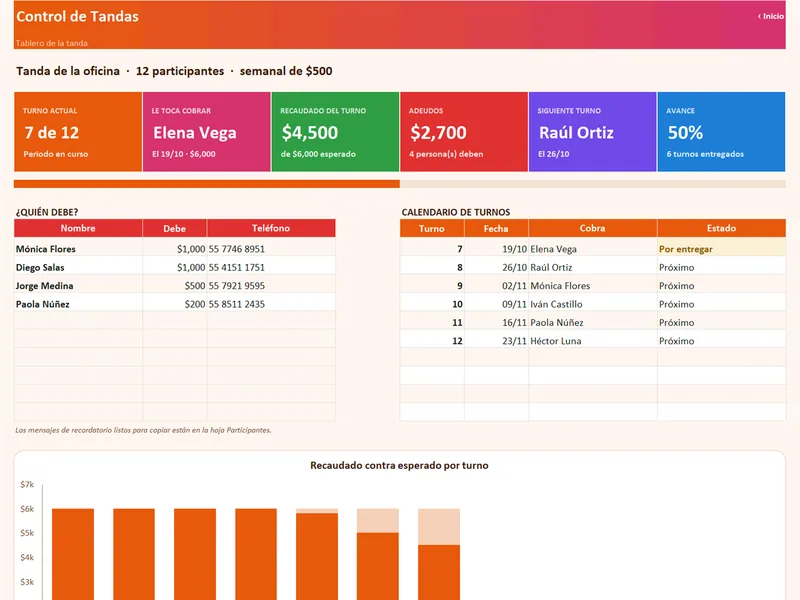The height and width of the screenshot is (600, 800).
Task: Select the Fecha column header
Action: point(496,228)
